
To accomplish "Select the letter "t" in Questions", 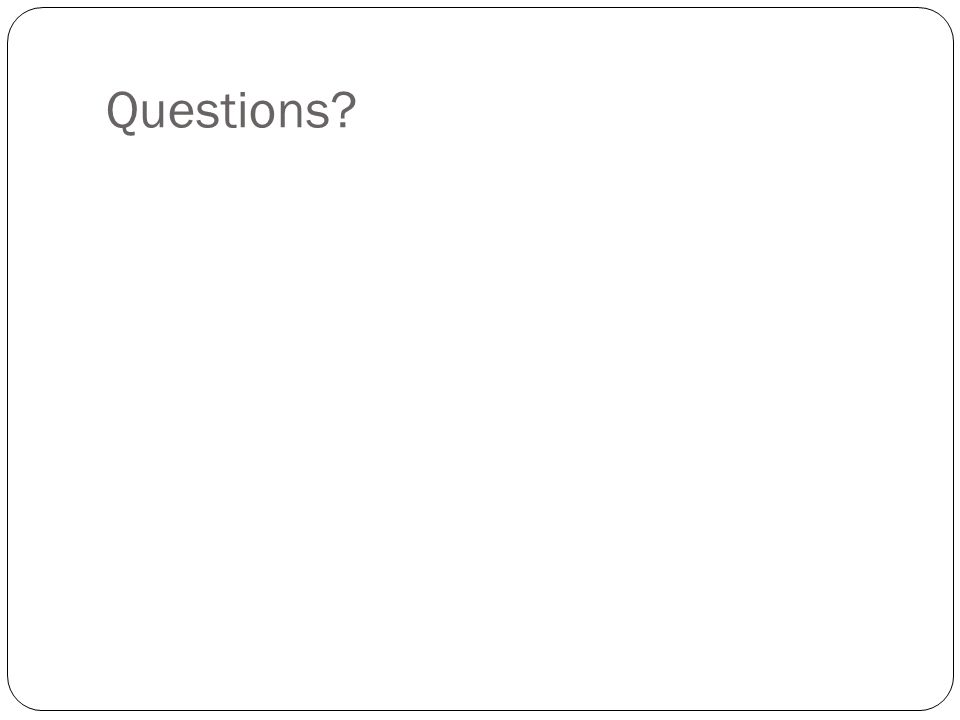I will [x=230, y=112].
